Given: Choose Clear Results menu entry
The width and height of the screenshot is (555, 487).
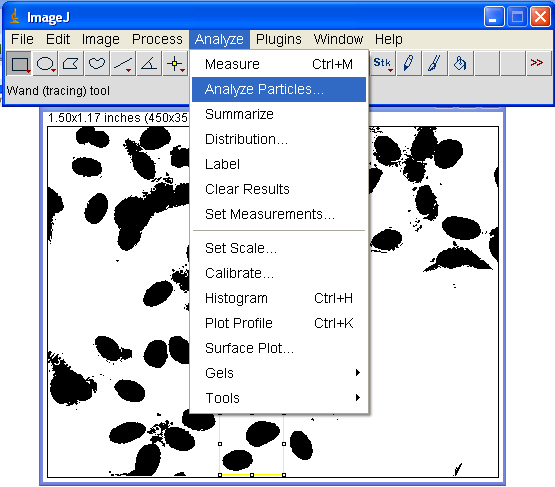Looking at the screenshot, I should (x=279, y=189).
